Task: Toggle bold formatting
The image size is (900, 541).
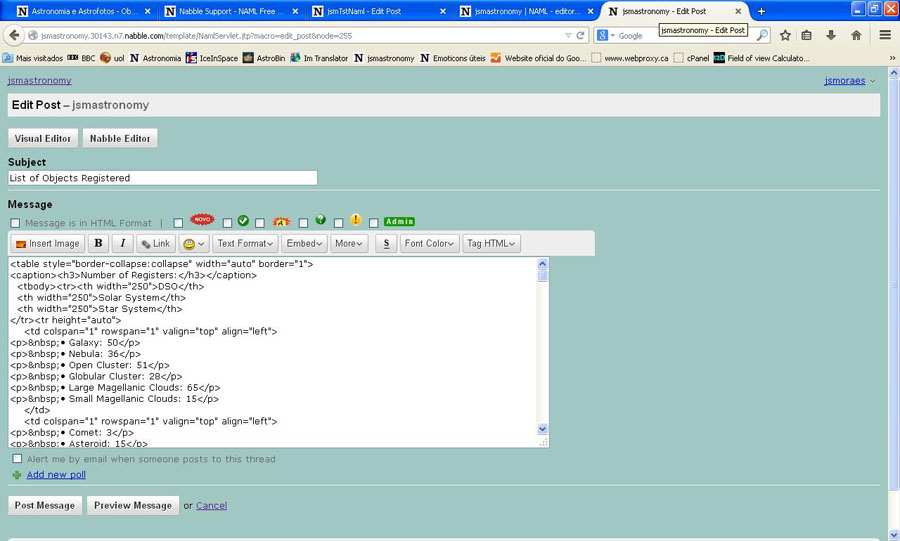Action: (98, 243)
